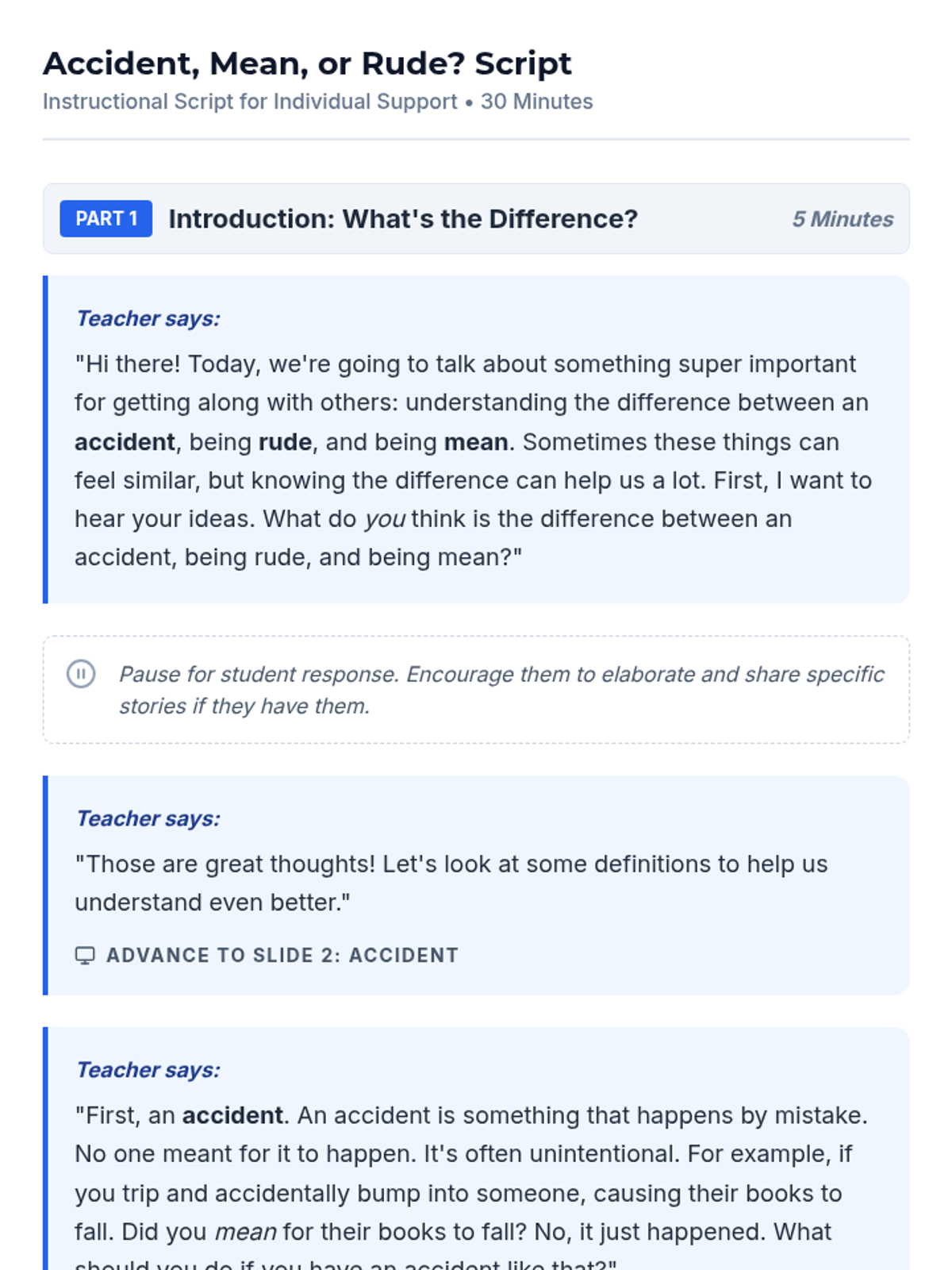Click 'Teacher says:' above the 'Hi there!' paragraph
952x1270 pixels.
tap(148, 318)
